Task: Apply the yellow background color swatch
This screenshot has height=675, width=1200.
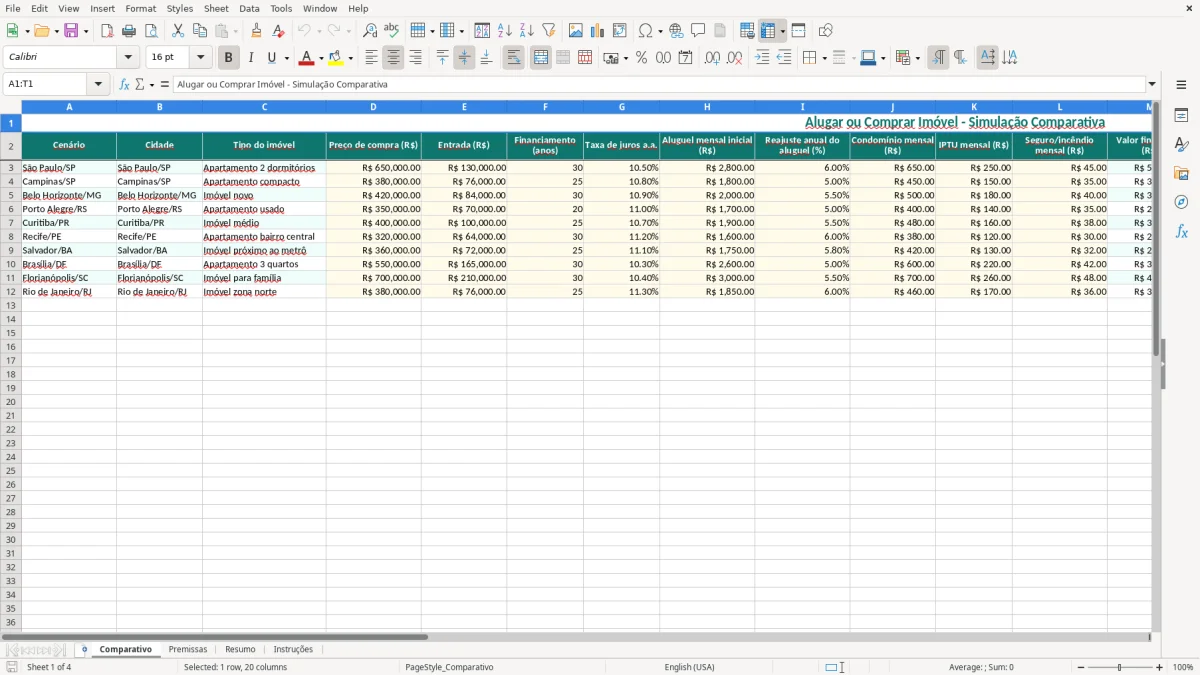Action: coord(336,58)
